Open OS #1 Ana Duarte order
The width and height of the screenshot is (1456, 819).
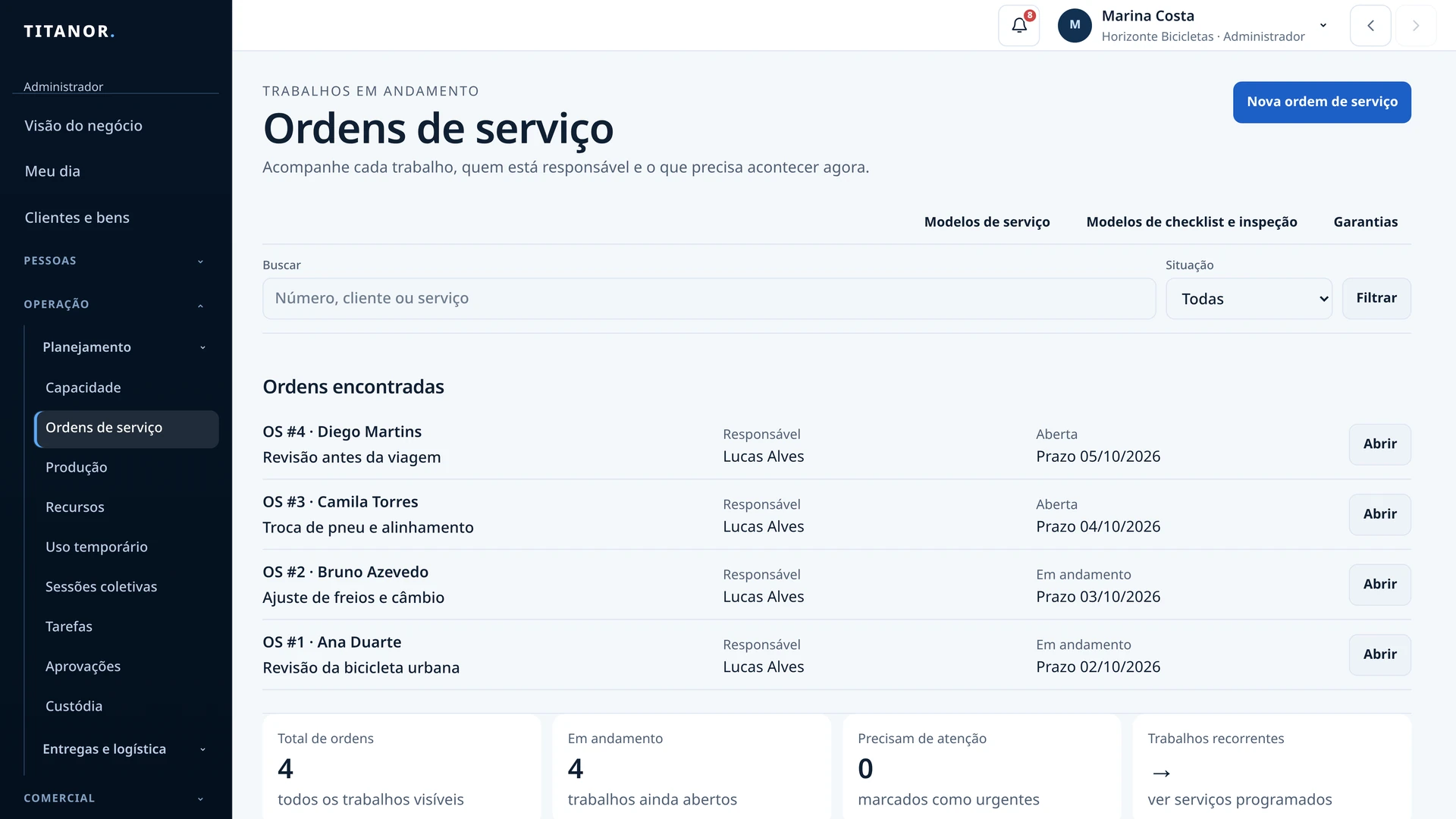(1379, 654)
